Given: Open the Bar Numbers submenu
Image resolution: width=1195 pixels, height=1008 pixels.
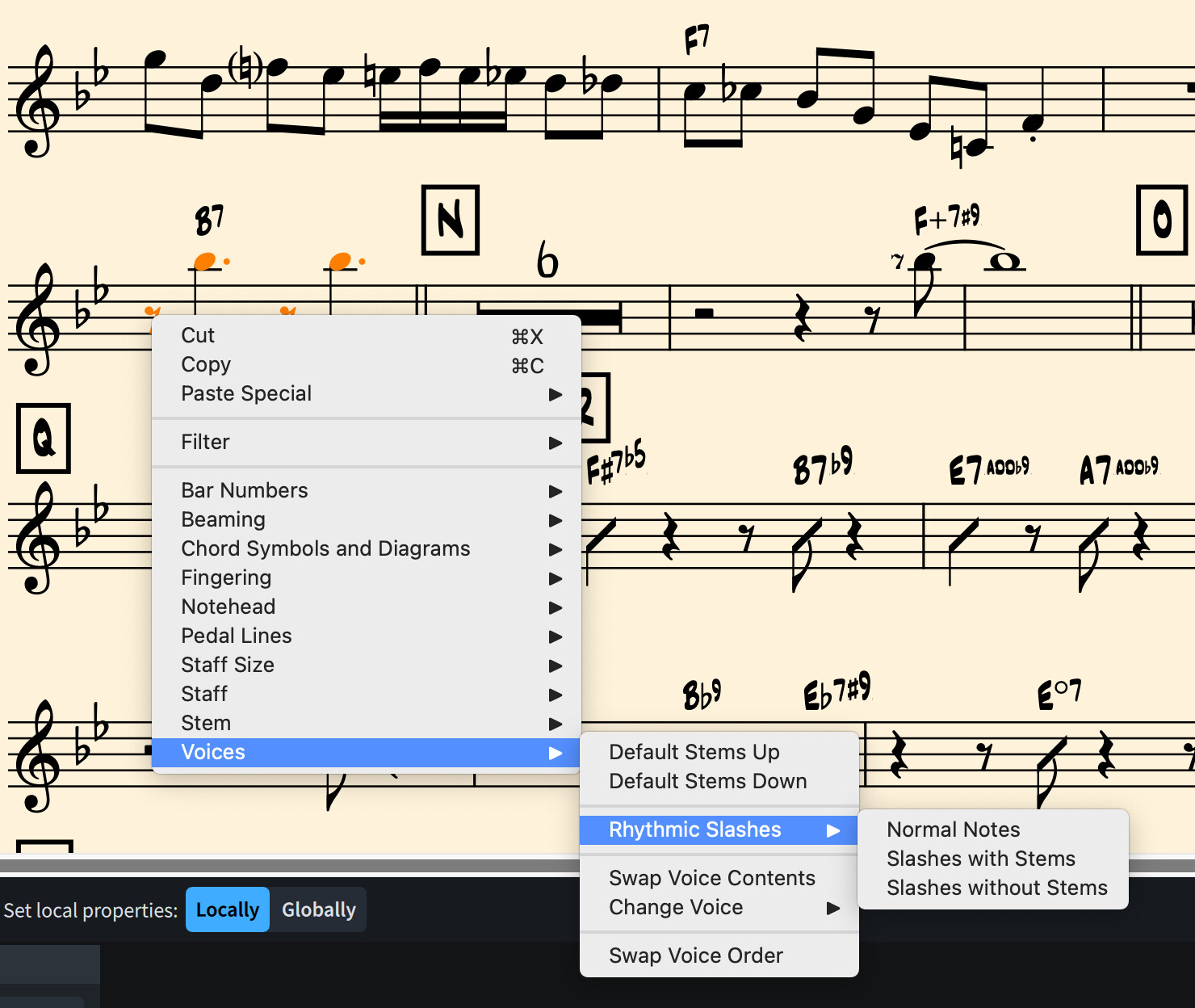Looking at the screenshot, I should 244,490.
